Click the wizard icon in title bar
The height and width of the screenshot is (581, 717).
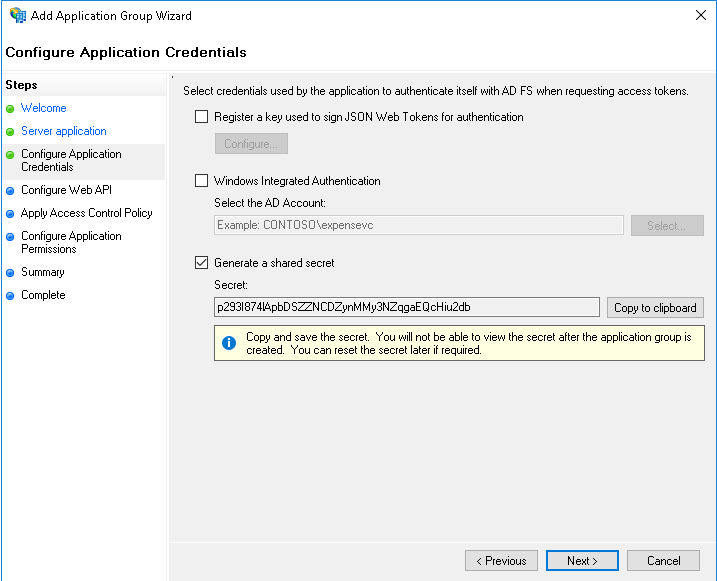(17, 16)
